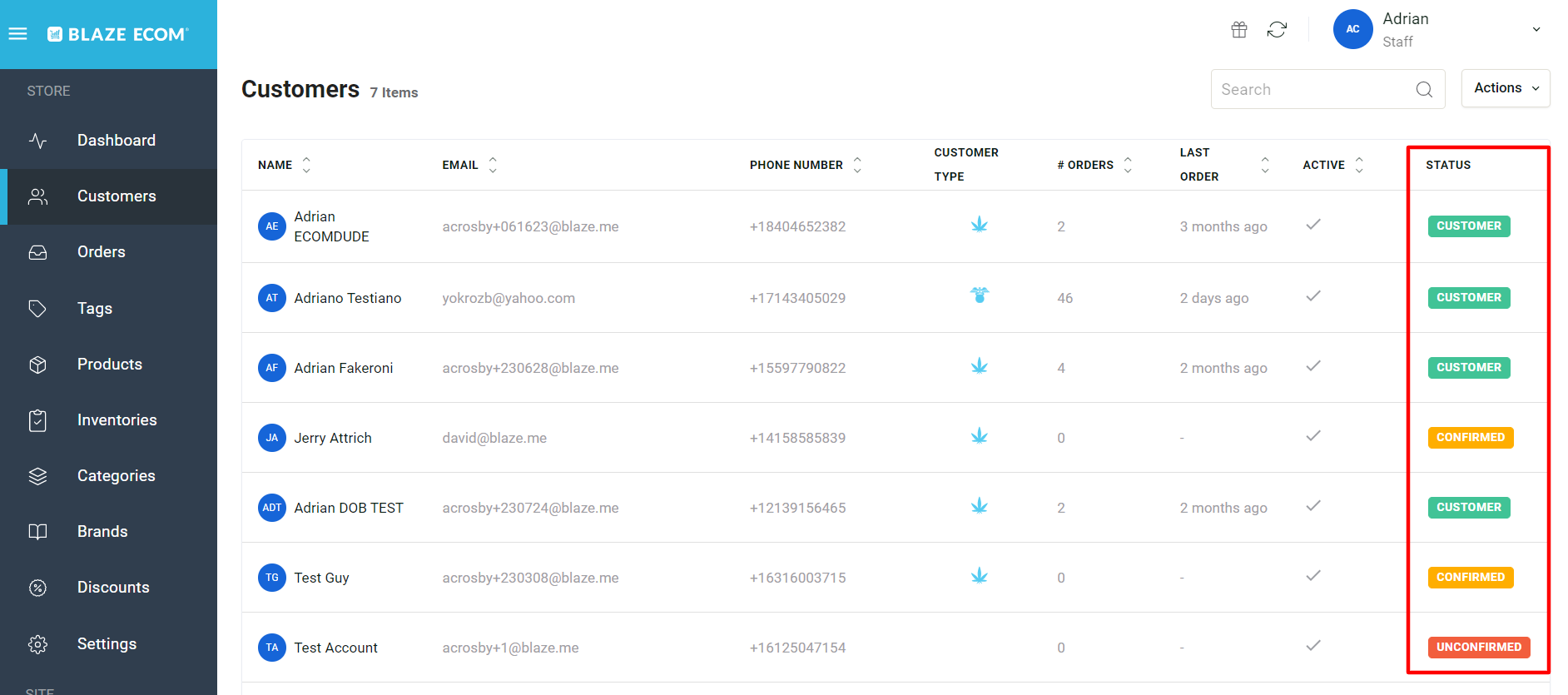Click the Blaze Ecom logo
This screenshot has width=1568, height=695.
point(118,34)
